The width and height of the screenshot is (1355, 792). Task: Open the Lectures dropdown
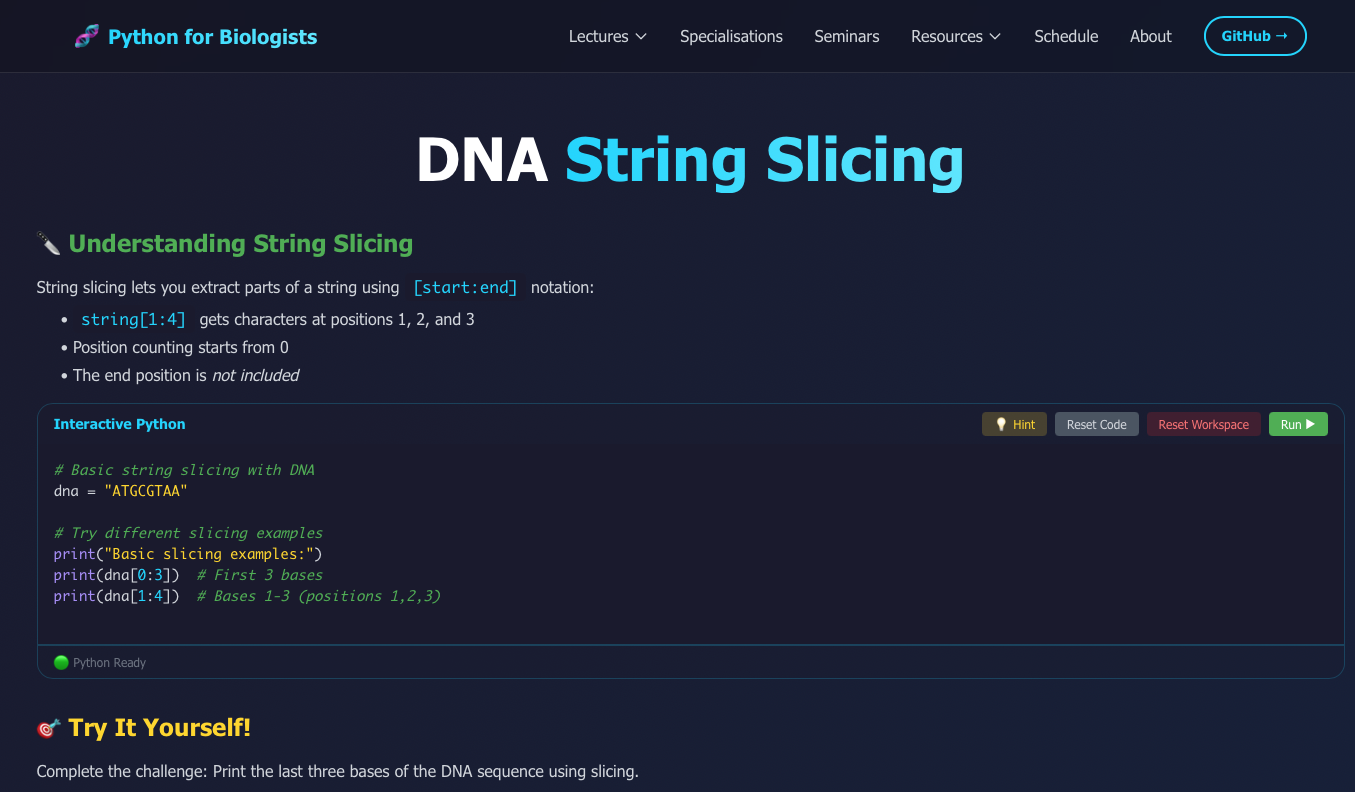click(x=598, y=36)
